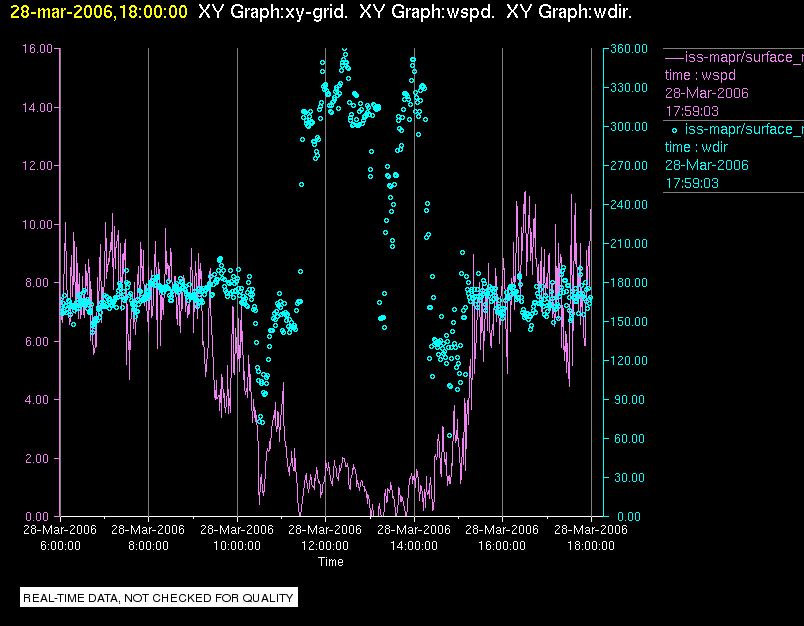Select the 'XY Graph:xy-grid.' title text
This screenshot has height=626, width=804.
[x=273, y=12]
